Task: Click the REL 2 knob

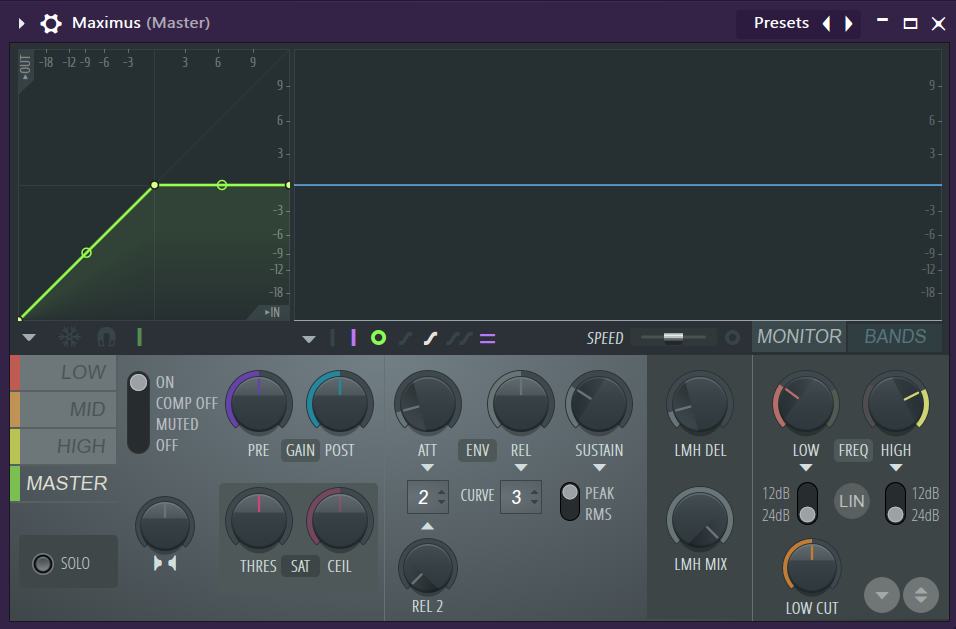Action: coord(427,567)
